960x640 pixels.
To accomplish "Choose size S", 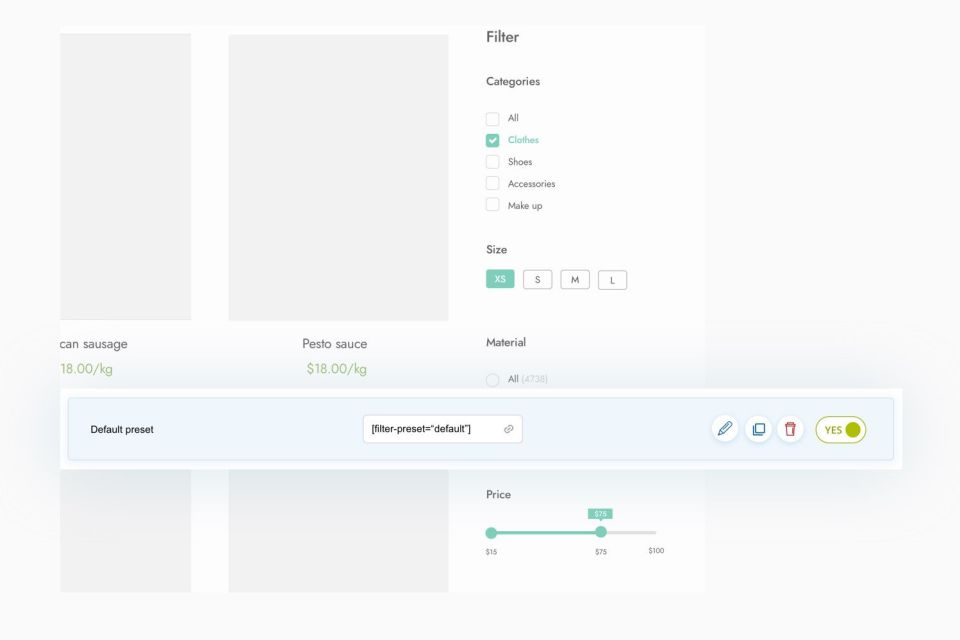I will click(x=537, y=280).
